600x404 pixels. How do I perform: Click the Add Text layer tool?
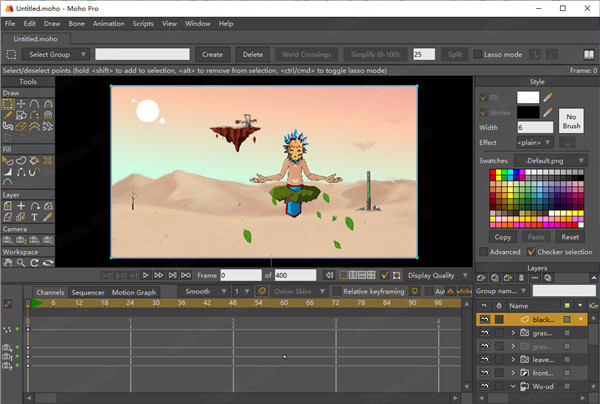[x=33, y=216]
